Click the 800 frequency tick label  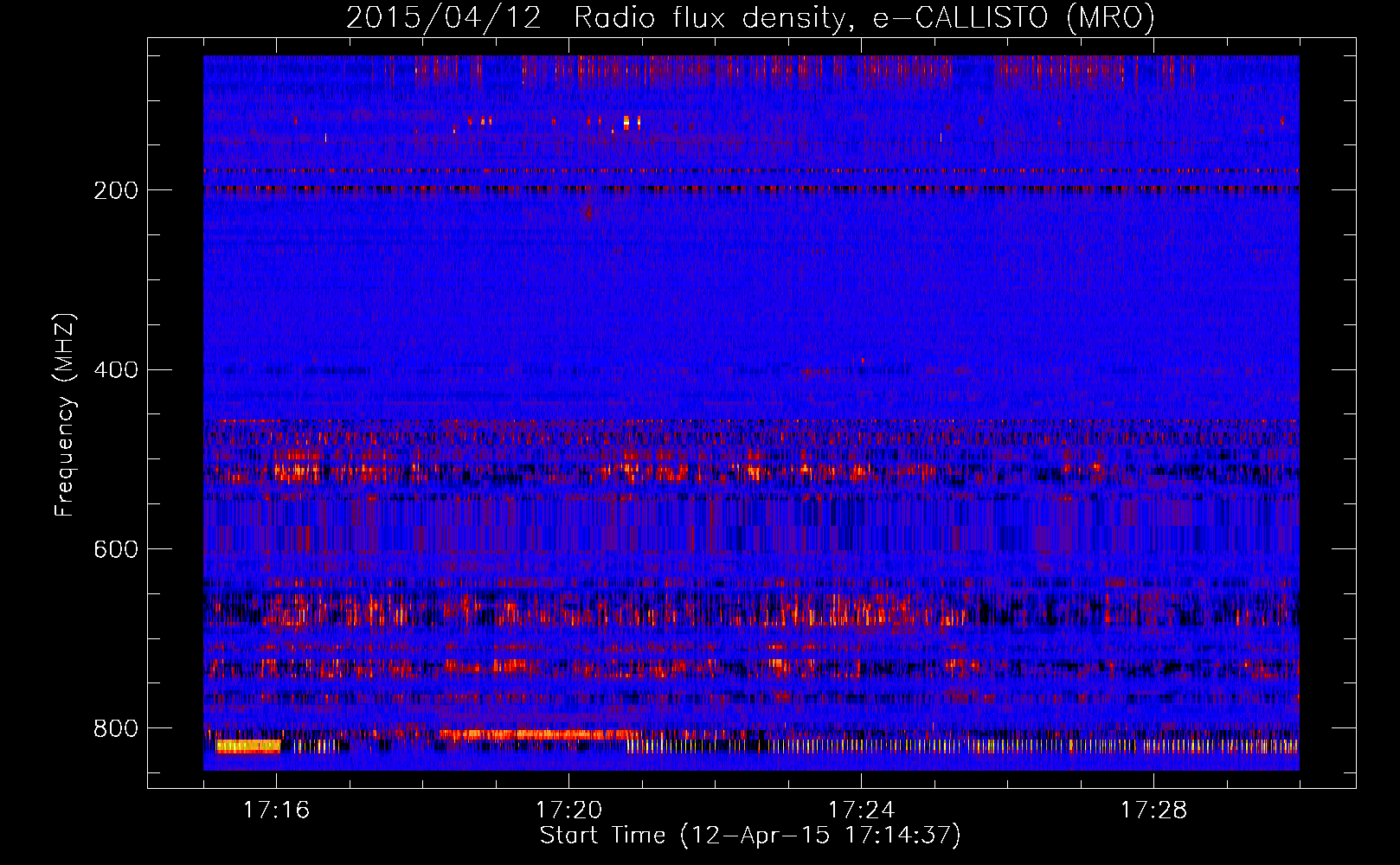click(x=116, y=729)
